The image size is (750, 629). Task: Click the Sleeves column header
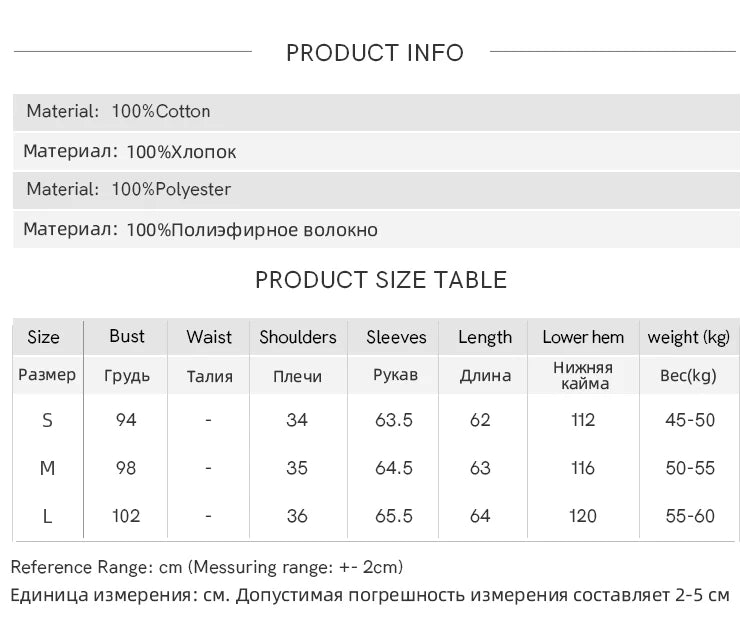(x=396, y=337)
